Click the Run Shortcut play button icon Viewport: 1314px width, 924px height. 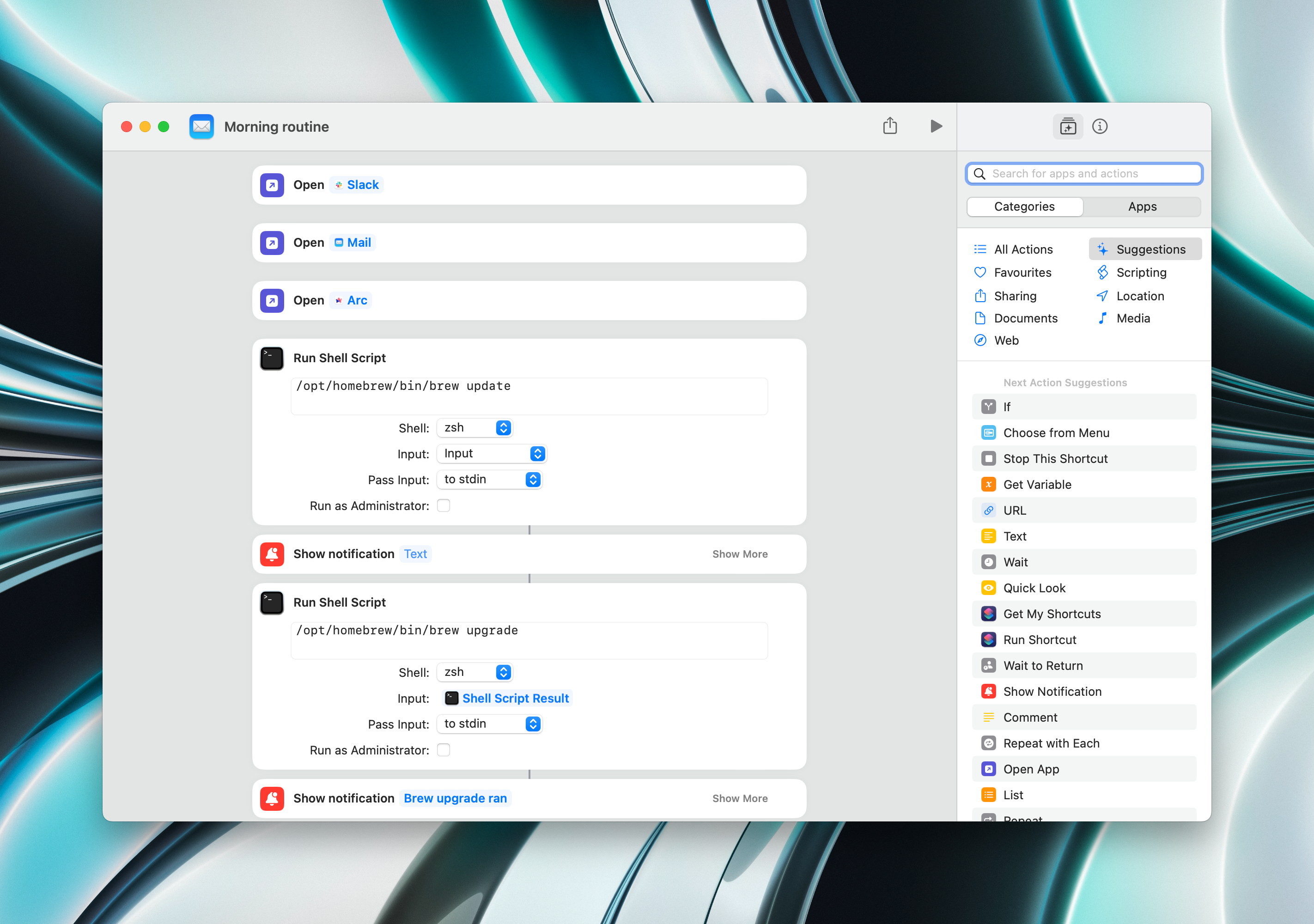coord(936,126)
